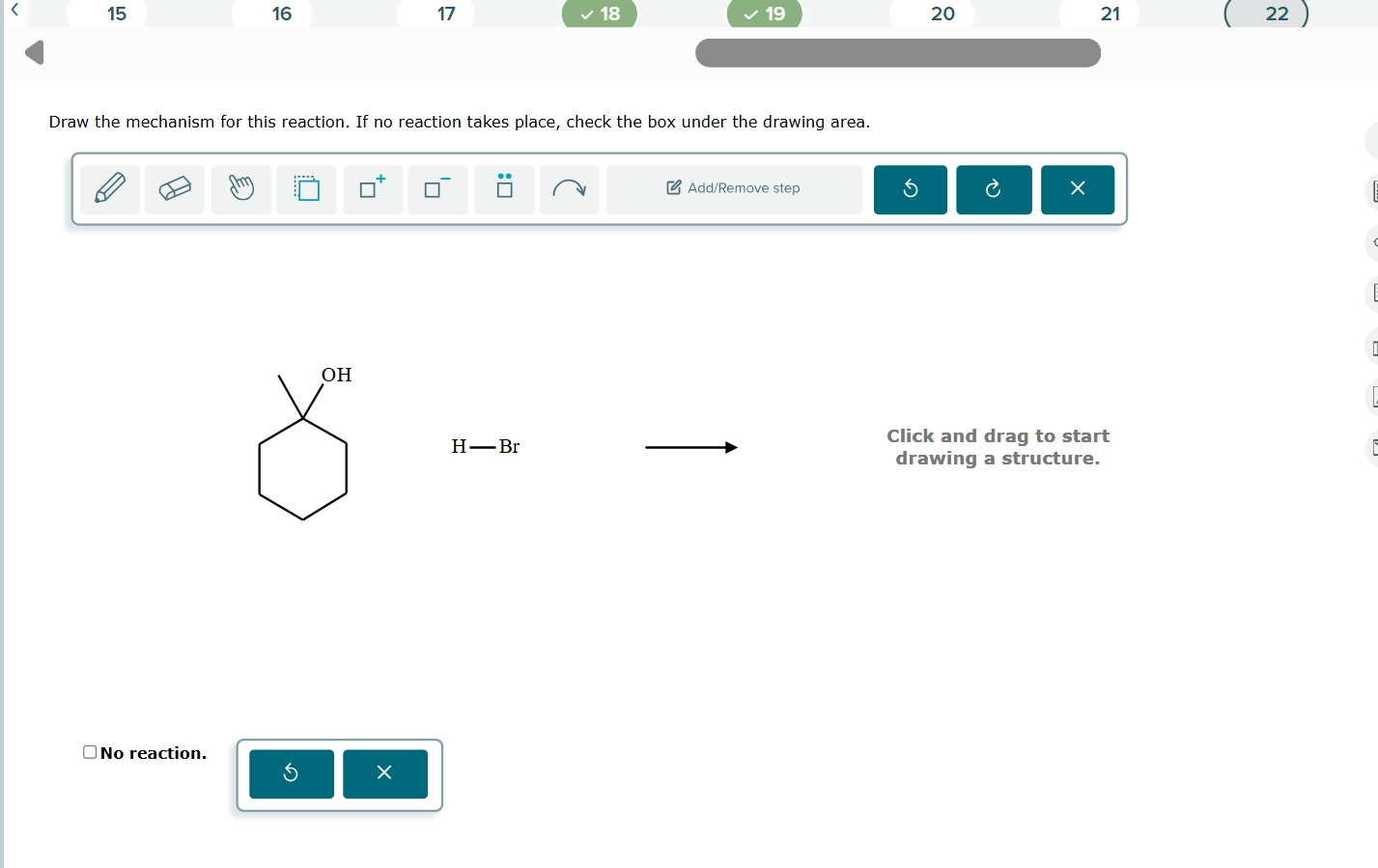Click Add/Remove step button

click(x=734, y=189)
